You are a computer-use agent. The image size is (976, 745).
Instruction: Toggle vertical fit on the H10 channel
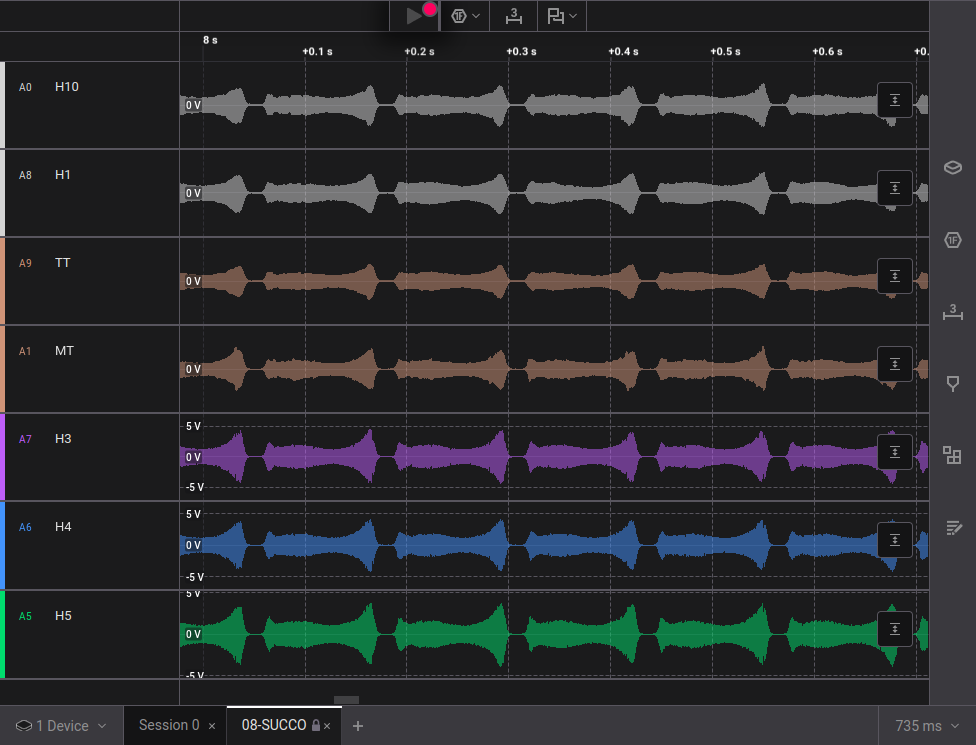(x=894, y=100)
